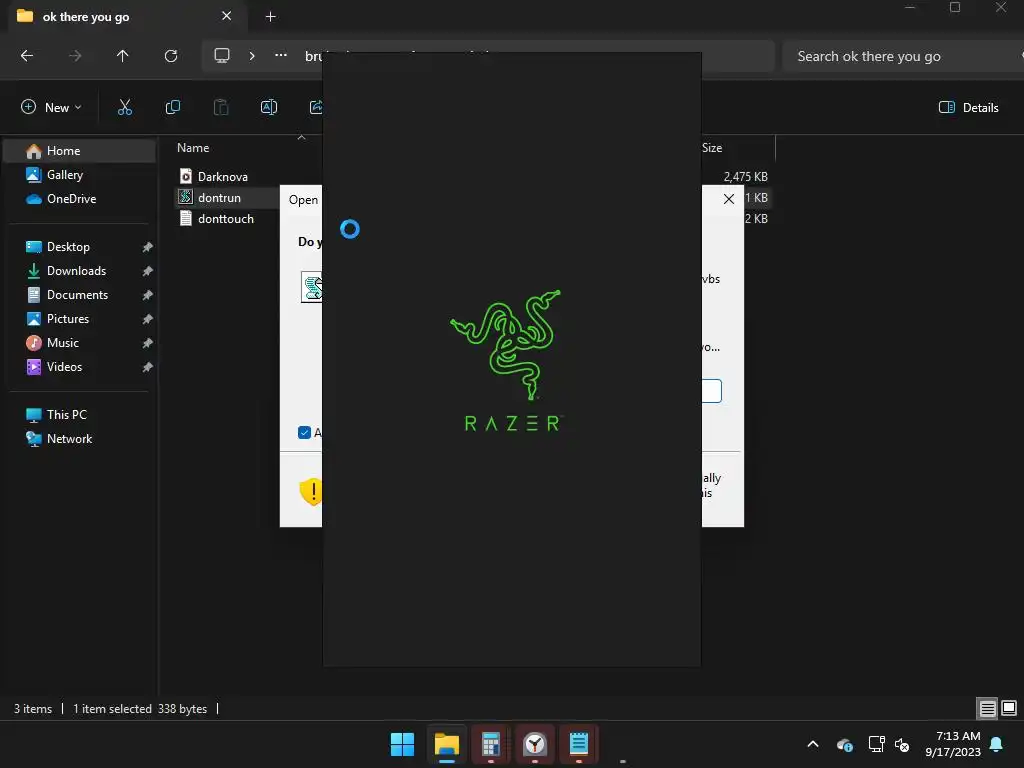Click the search box for this folder
The height and width of the screenshot is (768, 1024).
point(901,56)
